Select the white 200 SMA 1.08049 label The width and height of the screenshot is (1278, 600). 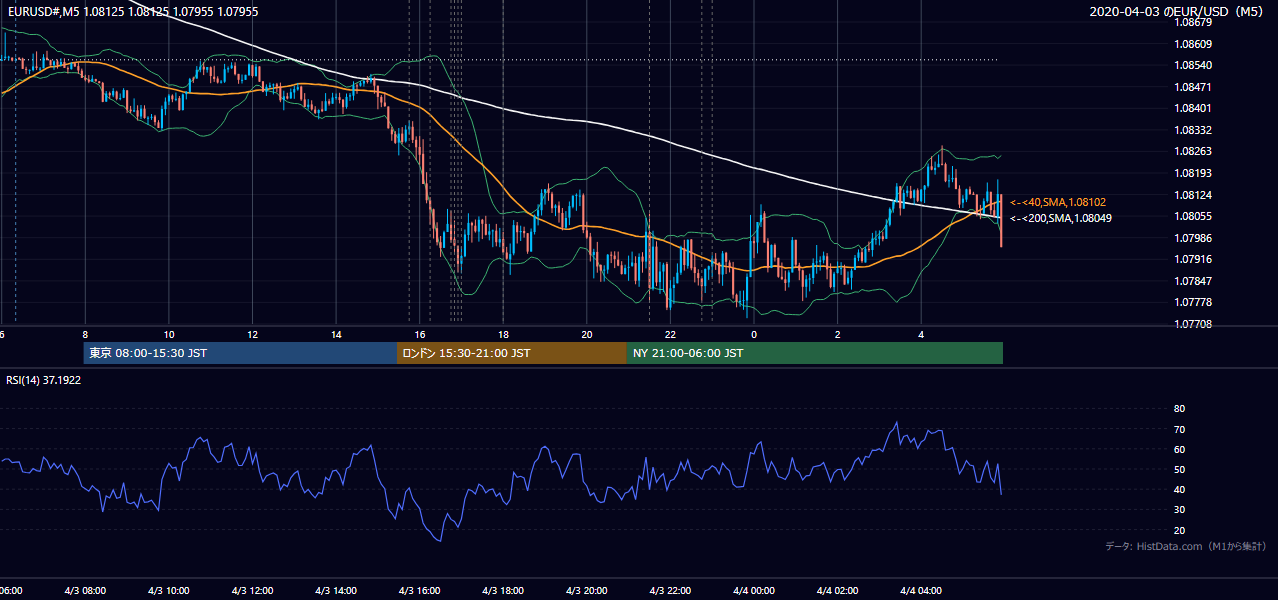(1061, 218)
